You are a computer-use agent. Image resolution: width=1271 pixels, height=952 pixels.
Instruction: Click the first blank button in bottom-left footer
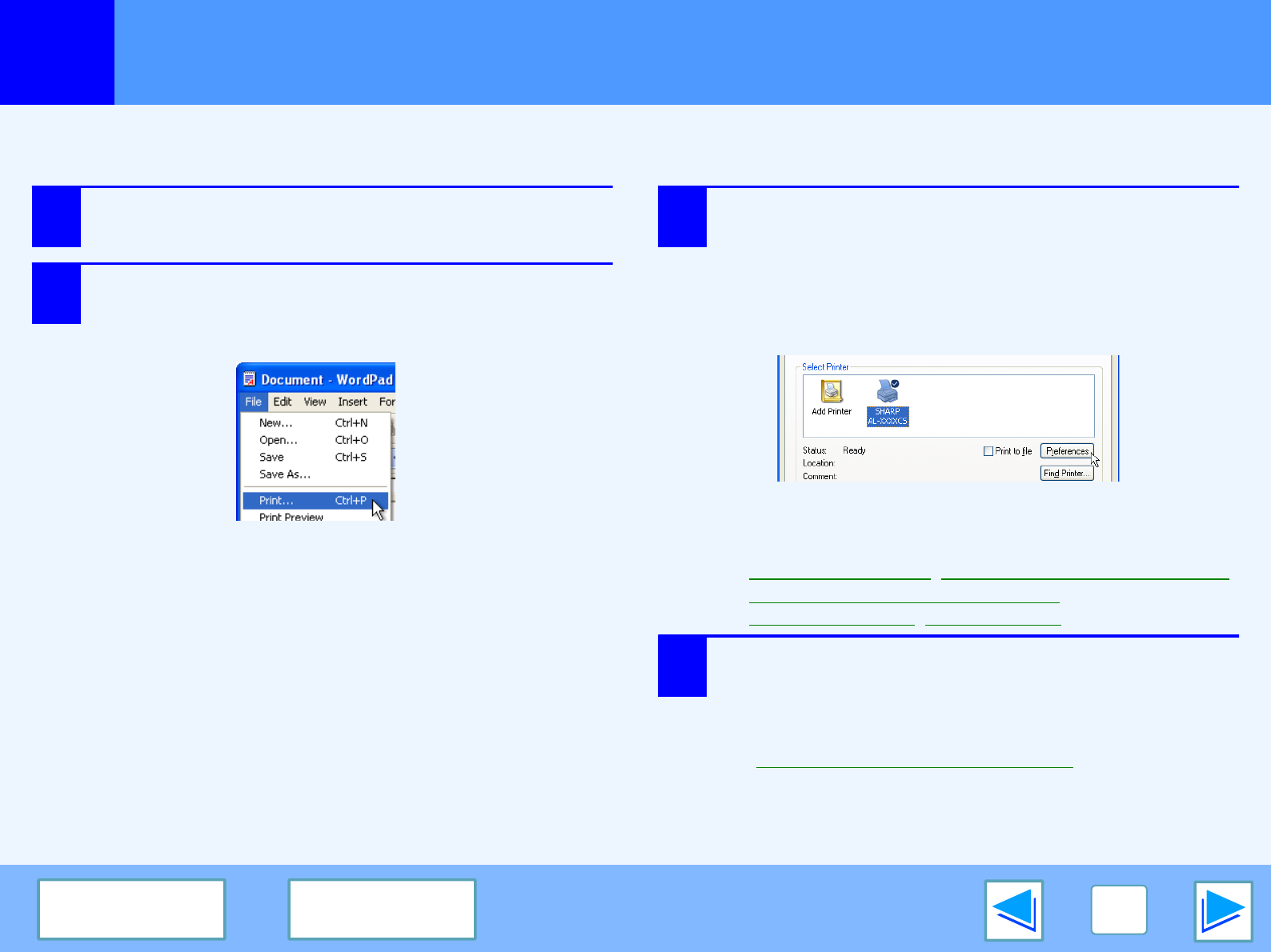click(131, 909)
